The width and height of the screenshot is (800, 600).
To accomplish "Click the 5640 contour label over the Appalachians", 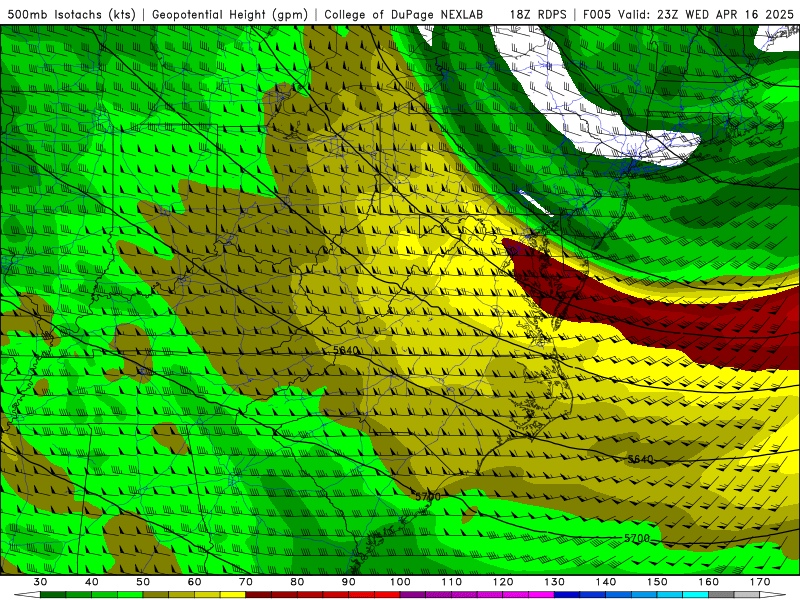I will (345, 351).
